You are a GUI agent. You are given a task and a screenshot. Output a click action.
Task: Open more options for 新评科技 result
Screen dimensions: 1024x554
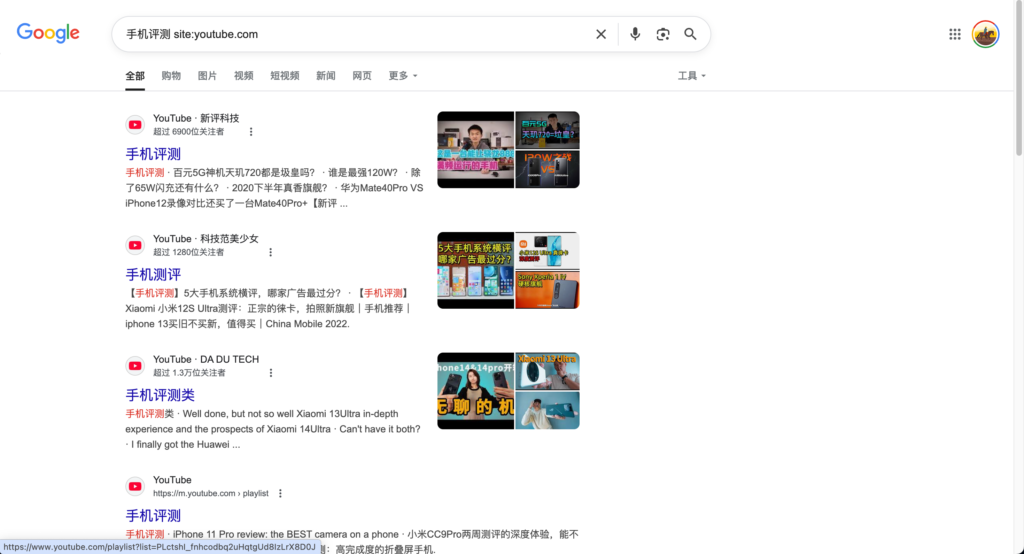click(x=251, y=132)
